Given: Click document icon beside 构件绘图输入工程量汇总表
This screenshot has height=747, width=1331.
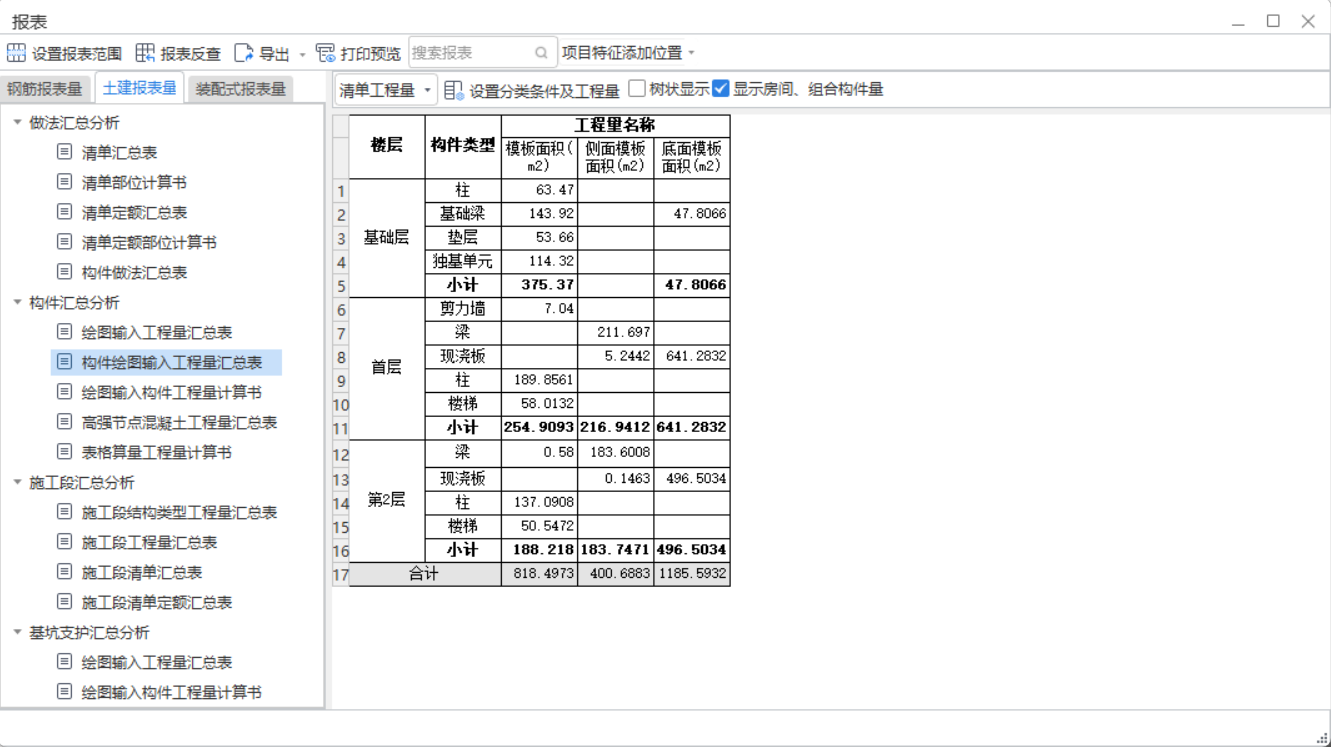Looking at the screenshot, I should tap(65, 362).
